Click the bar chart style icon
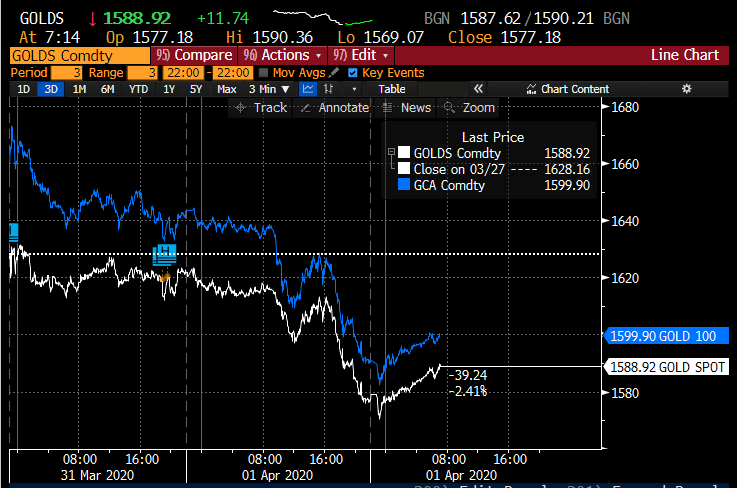Screen dimensions: 737x488 (328, 89)
